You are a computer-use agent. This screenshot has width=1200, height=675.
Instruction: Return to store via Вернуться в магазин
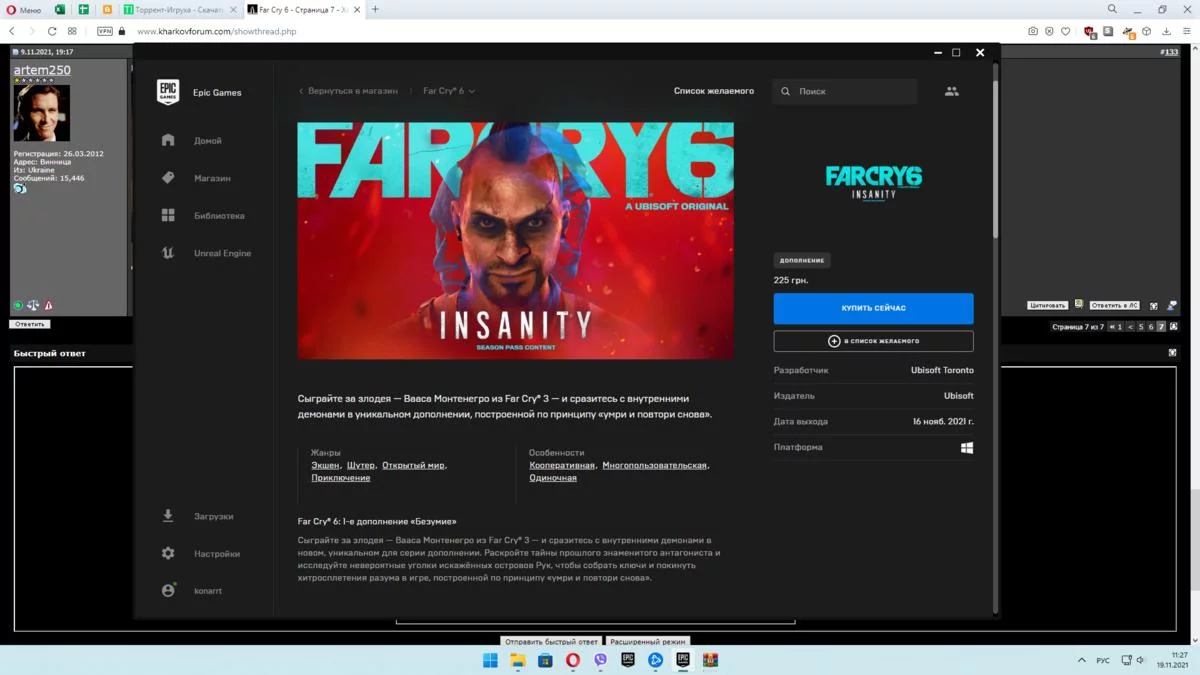348,91
